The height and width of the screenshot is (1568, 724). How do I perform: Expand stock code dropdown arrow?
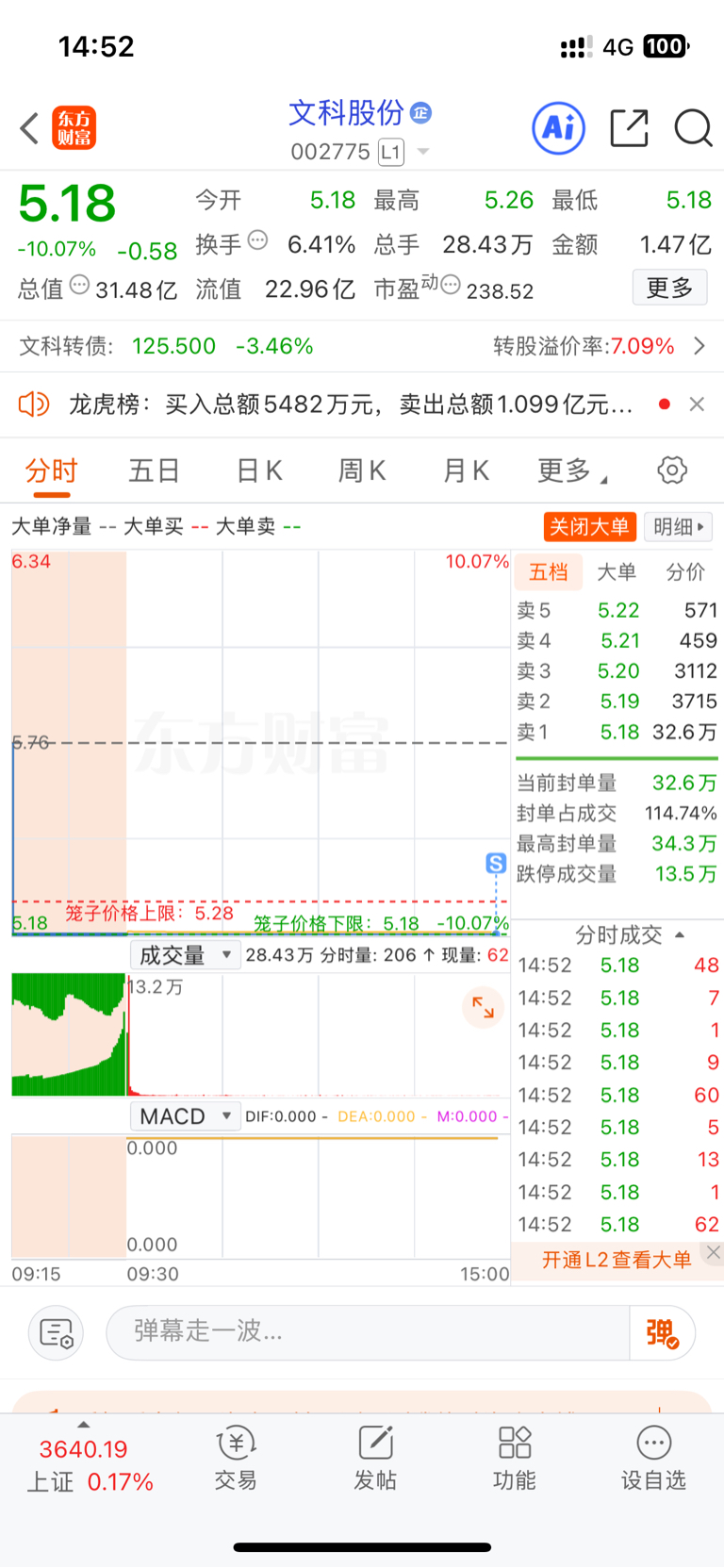tap(423, 152)
